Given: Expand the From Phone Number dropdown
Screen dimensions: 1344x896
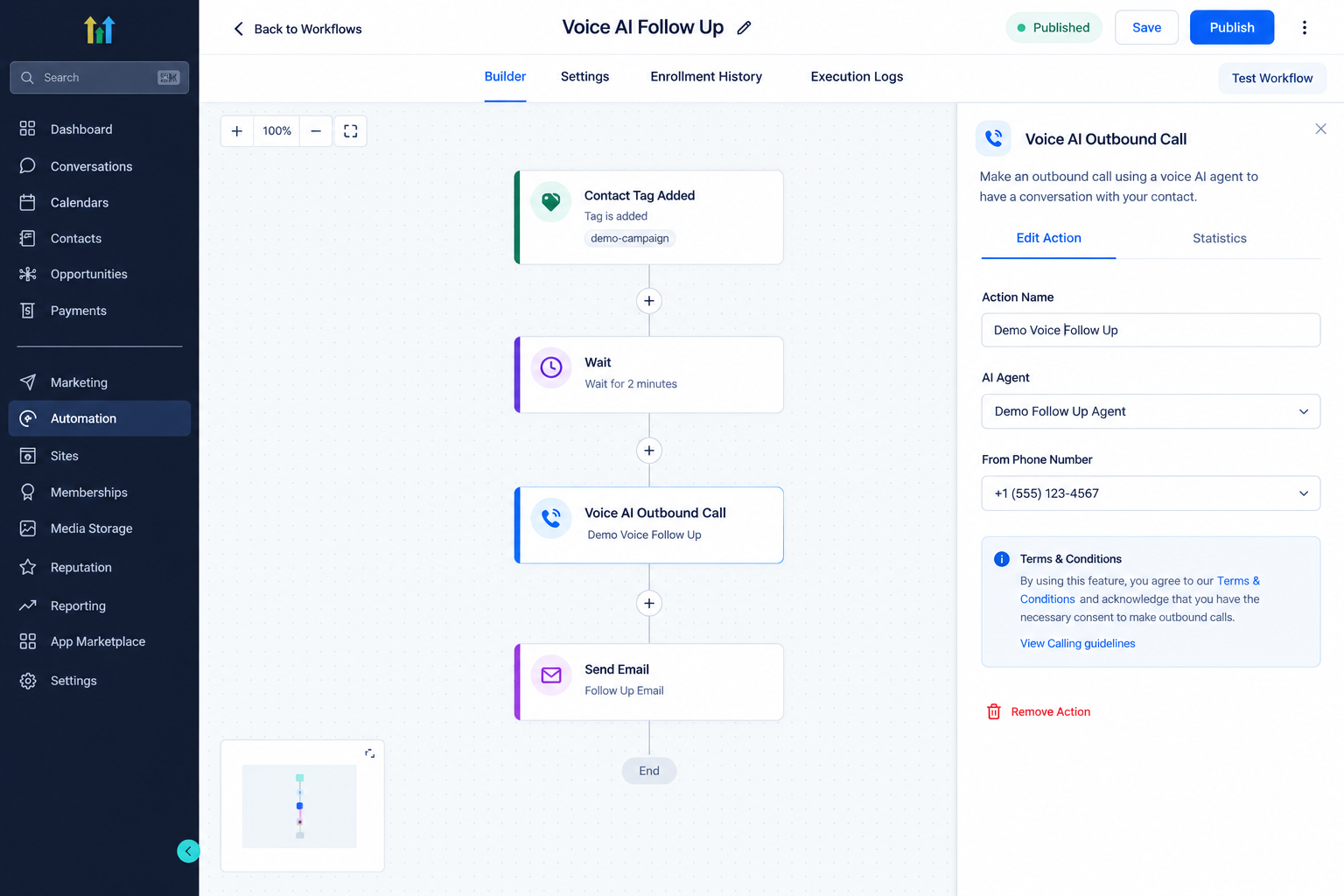Looking at the screenshot, I should 1151,493.
